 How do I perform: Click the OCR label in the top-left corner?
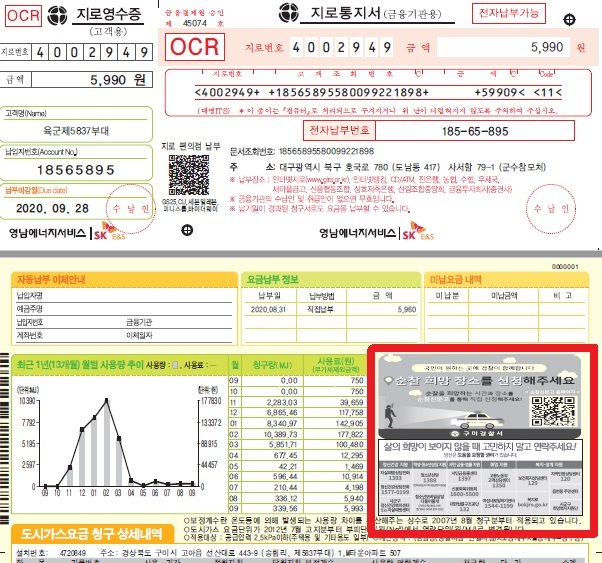pyautogui.click(x=20, y=17)
